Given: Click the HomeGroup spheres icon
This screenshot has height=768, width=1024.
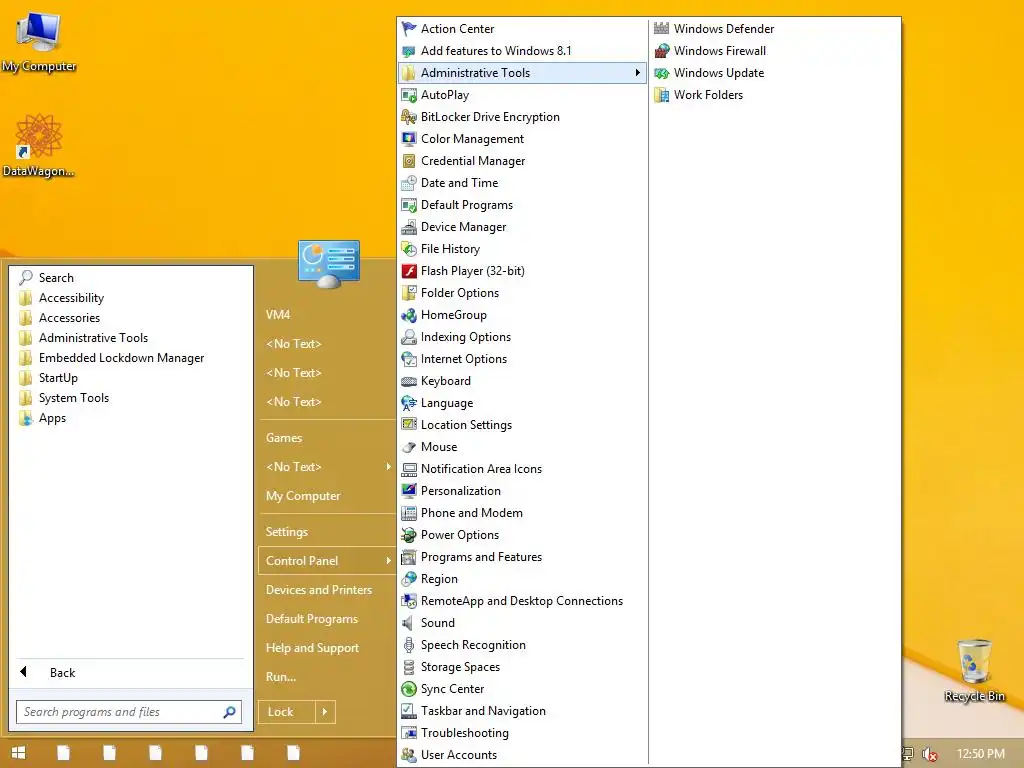Looking at the screenshot, I should 409,315.
